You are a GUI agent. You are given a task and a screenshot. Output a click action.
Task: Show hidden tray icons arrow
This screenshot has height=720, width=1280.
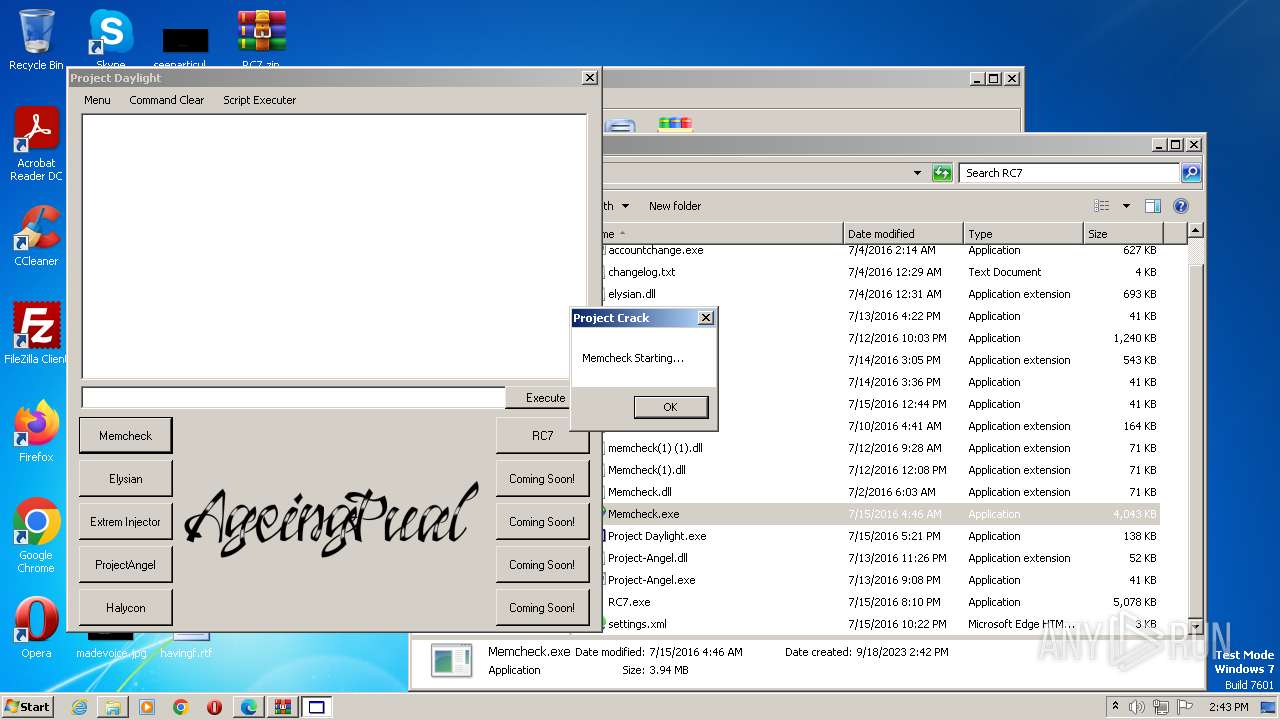1115,707
